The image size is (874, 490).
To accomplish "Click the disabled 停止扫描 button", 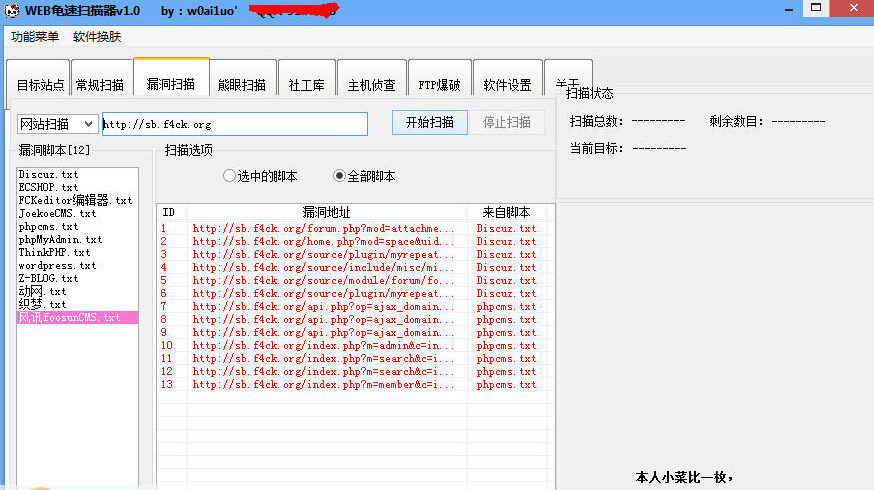I will click(507, 122).
